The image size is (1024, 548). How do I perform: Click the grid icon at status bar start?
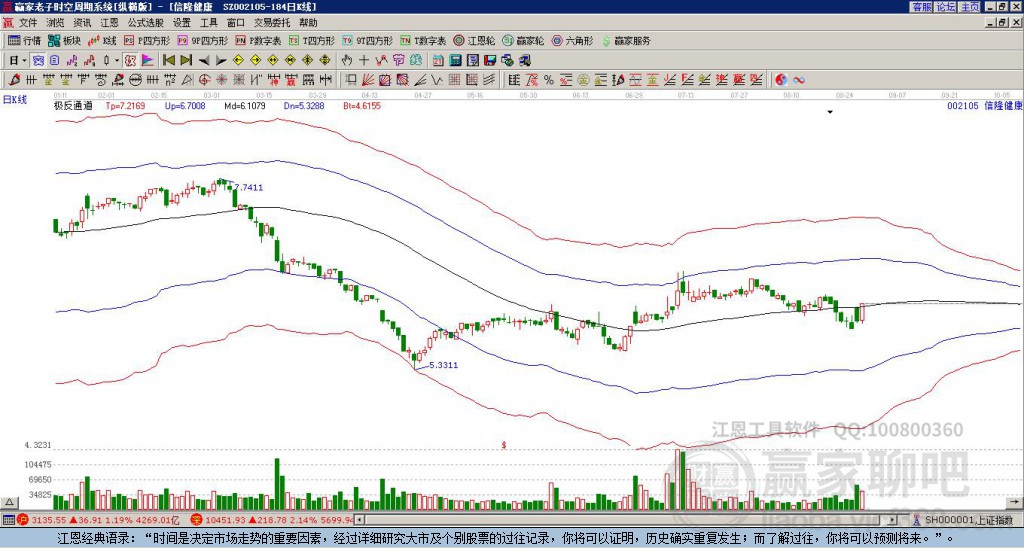tap(8, 520)
